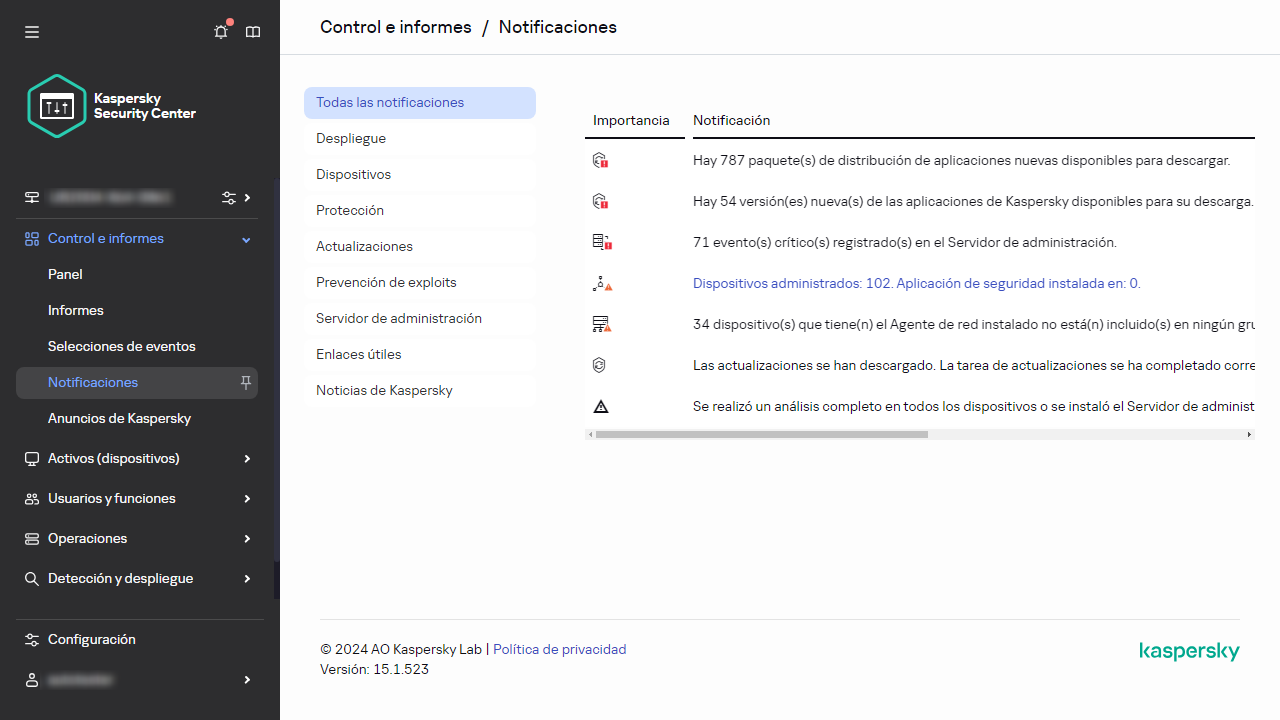Click Las actualizaciones se han descargado text
The height and width of the screenshot is (720, 1280).
coord(973,365)
